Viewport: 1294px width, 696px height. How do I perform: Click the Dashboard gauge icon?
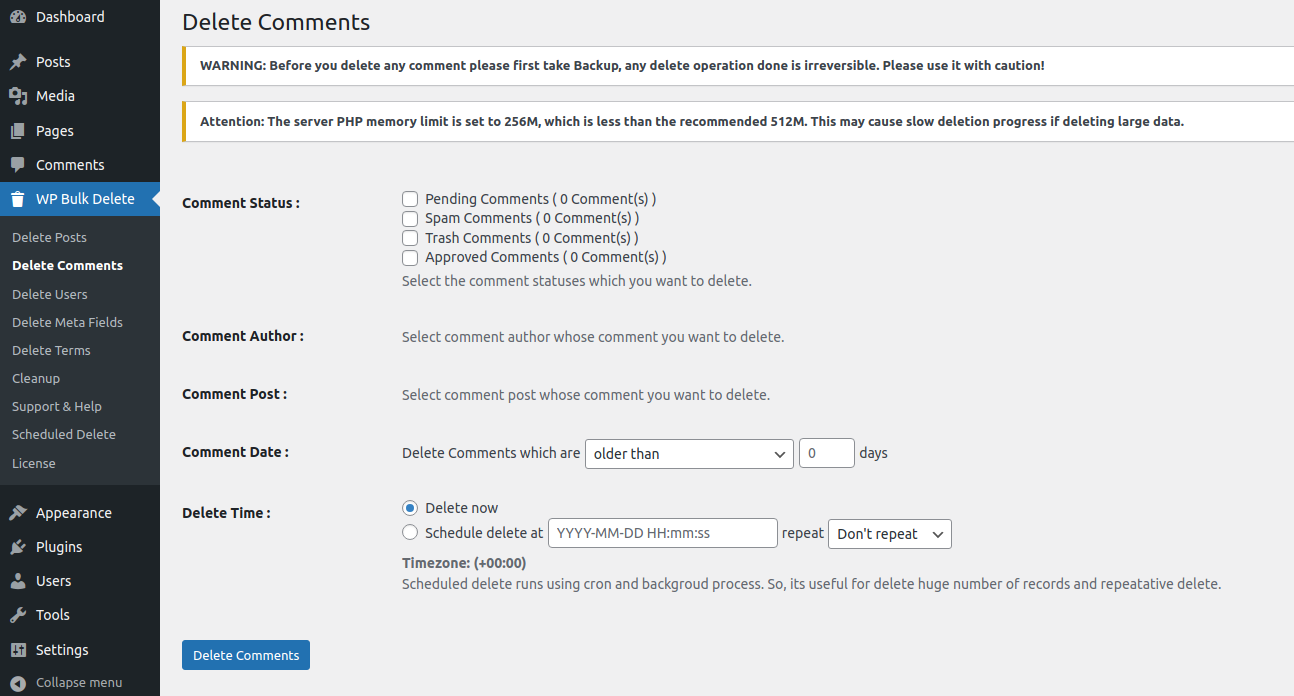[18, 17]
